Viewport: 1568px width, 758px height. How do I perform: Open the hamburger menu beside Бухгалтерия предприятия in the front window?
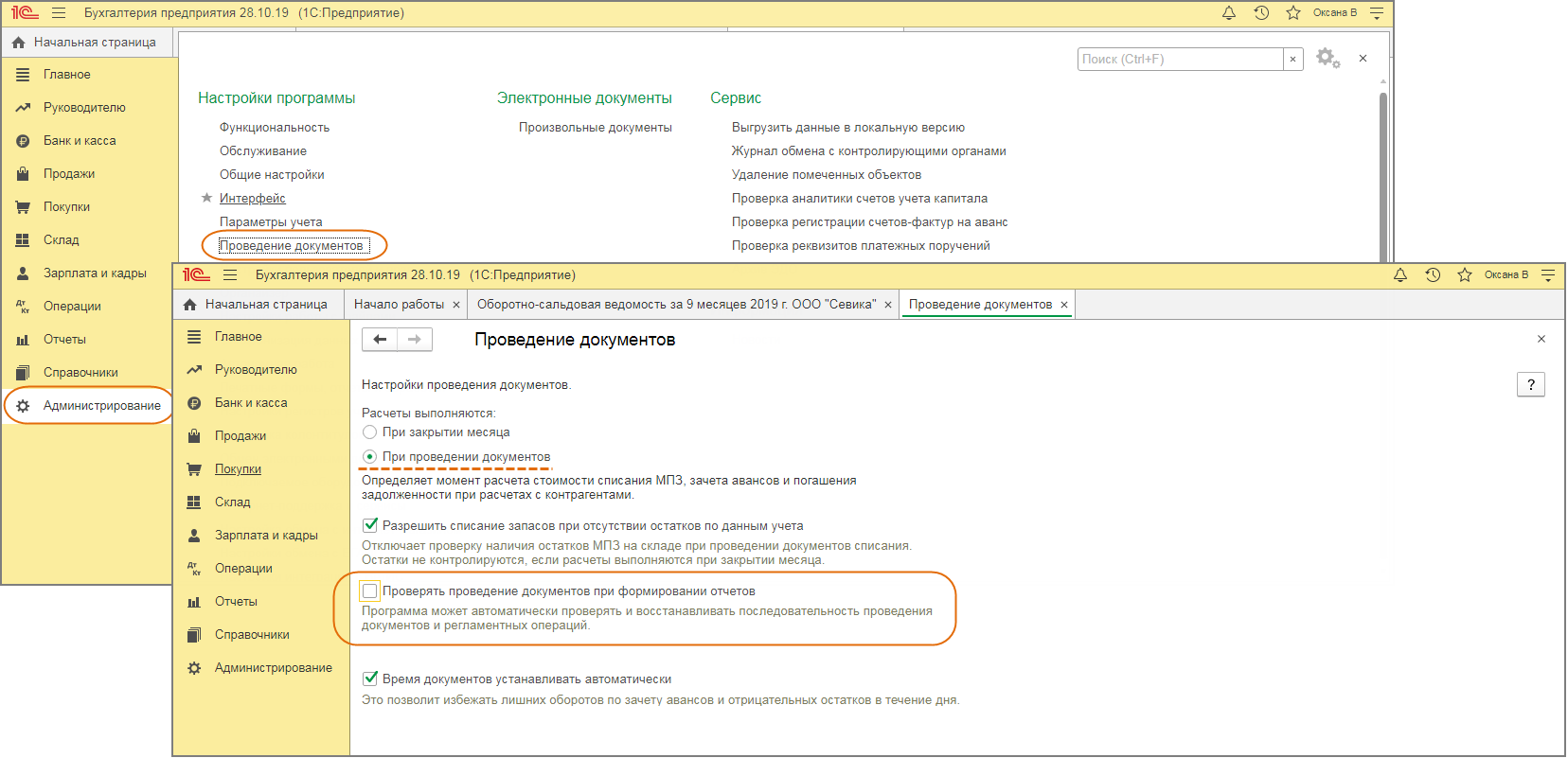(230, 275)
